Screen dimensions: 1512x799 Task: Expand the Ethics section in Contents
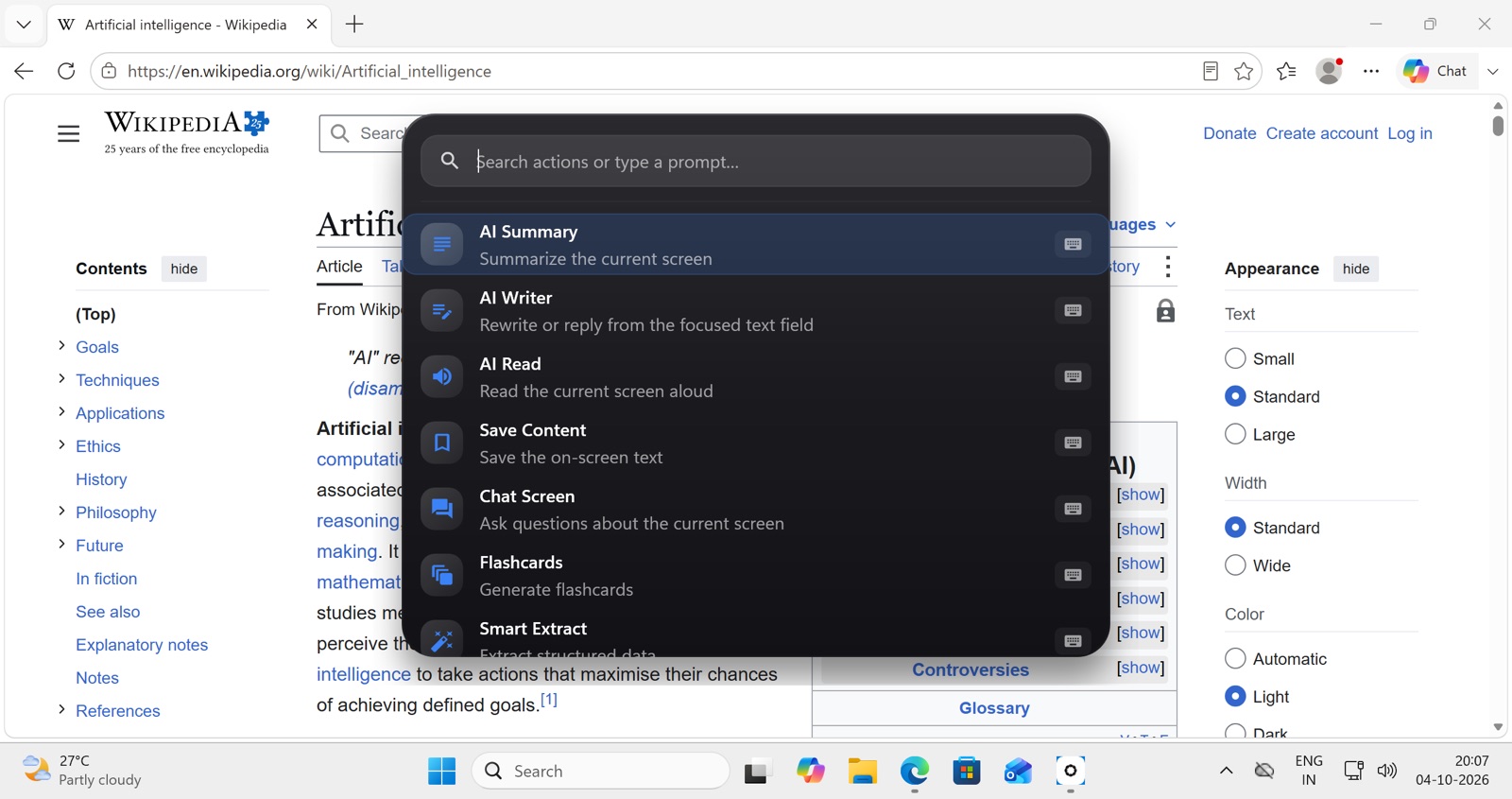pyautogui.click(x=61, y=445)
